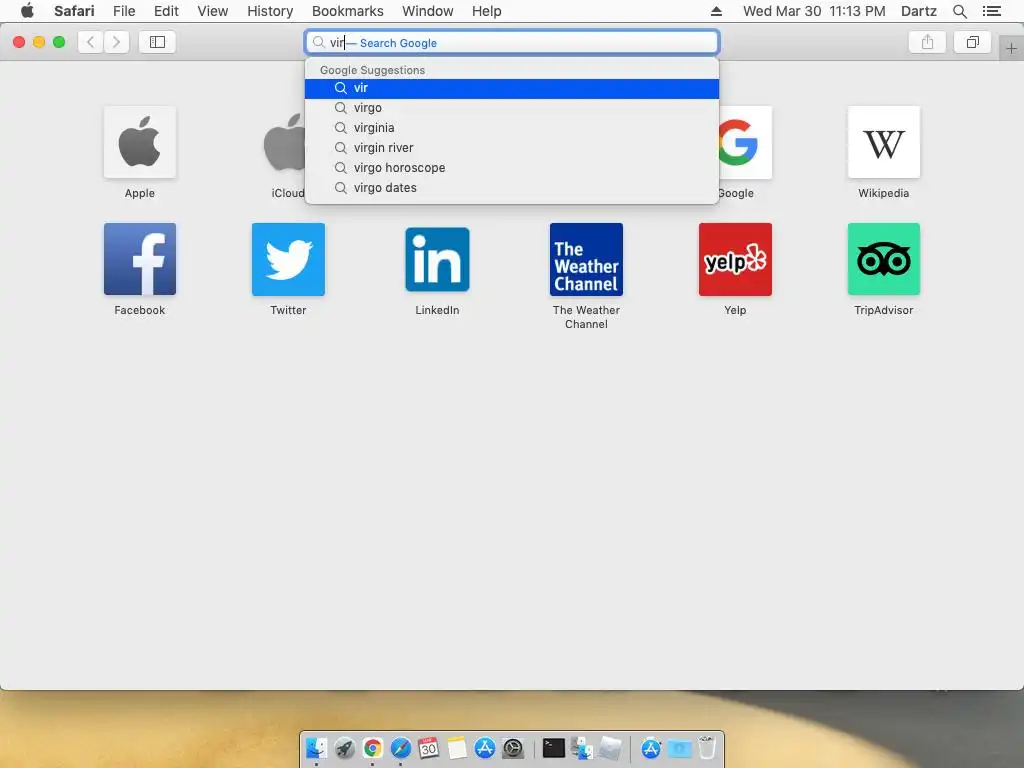Screen dimensions: 1024x768
Task: Open Notes from the Dock
Action: point(457,748)
